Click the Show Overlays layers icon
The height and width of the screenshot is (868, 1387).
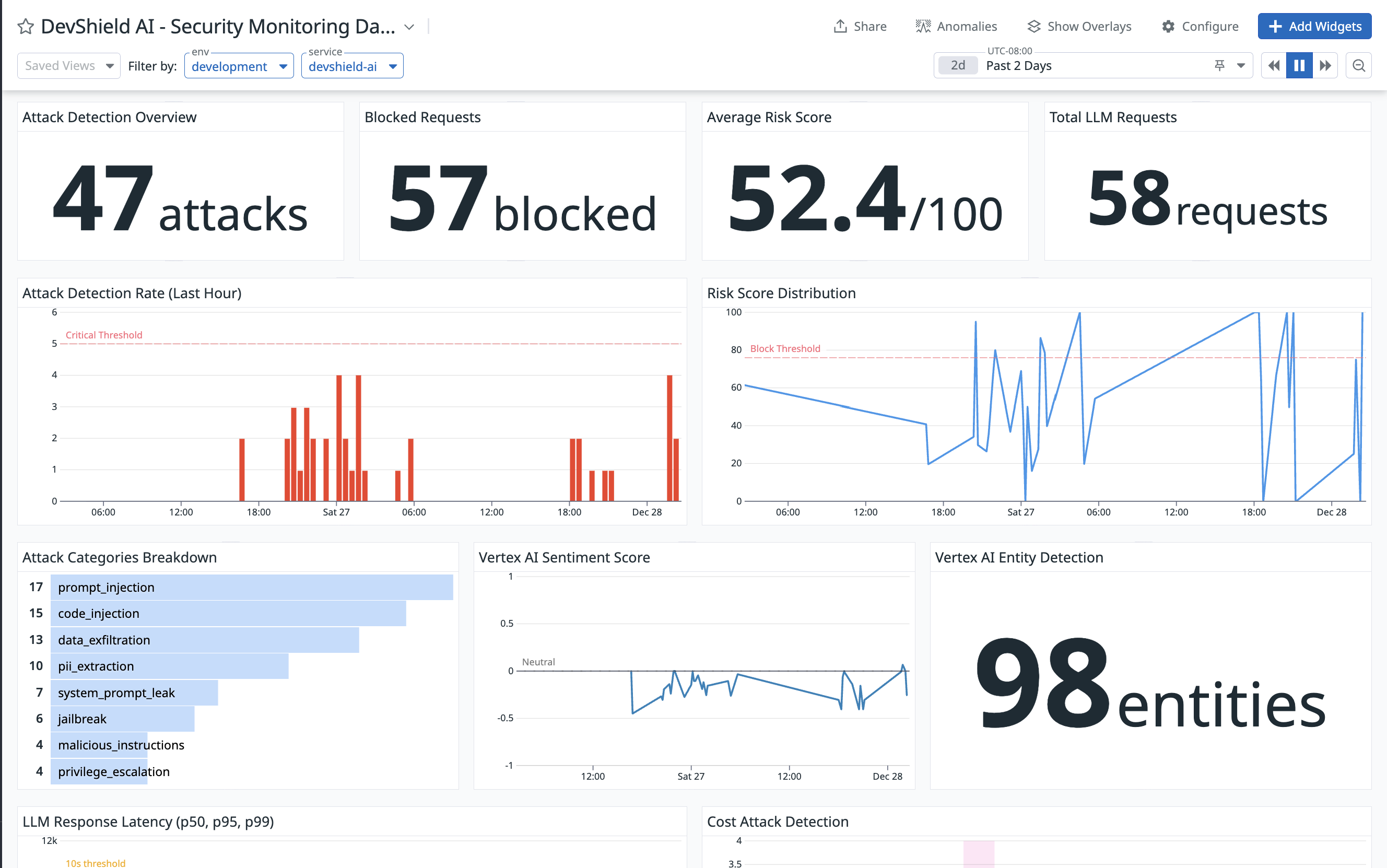point(1033,27)
